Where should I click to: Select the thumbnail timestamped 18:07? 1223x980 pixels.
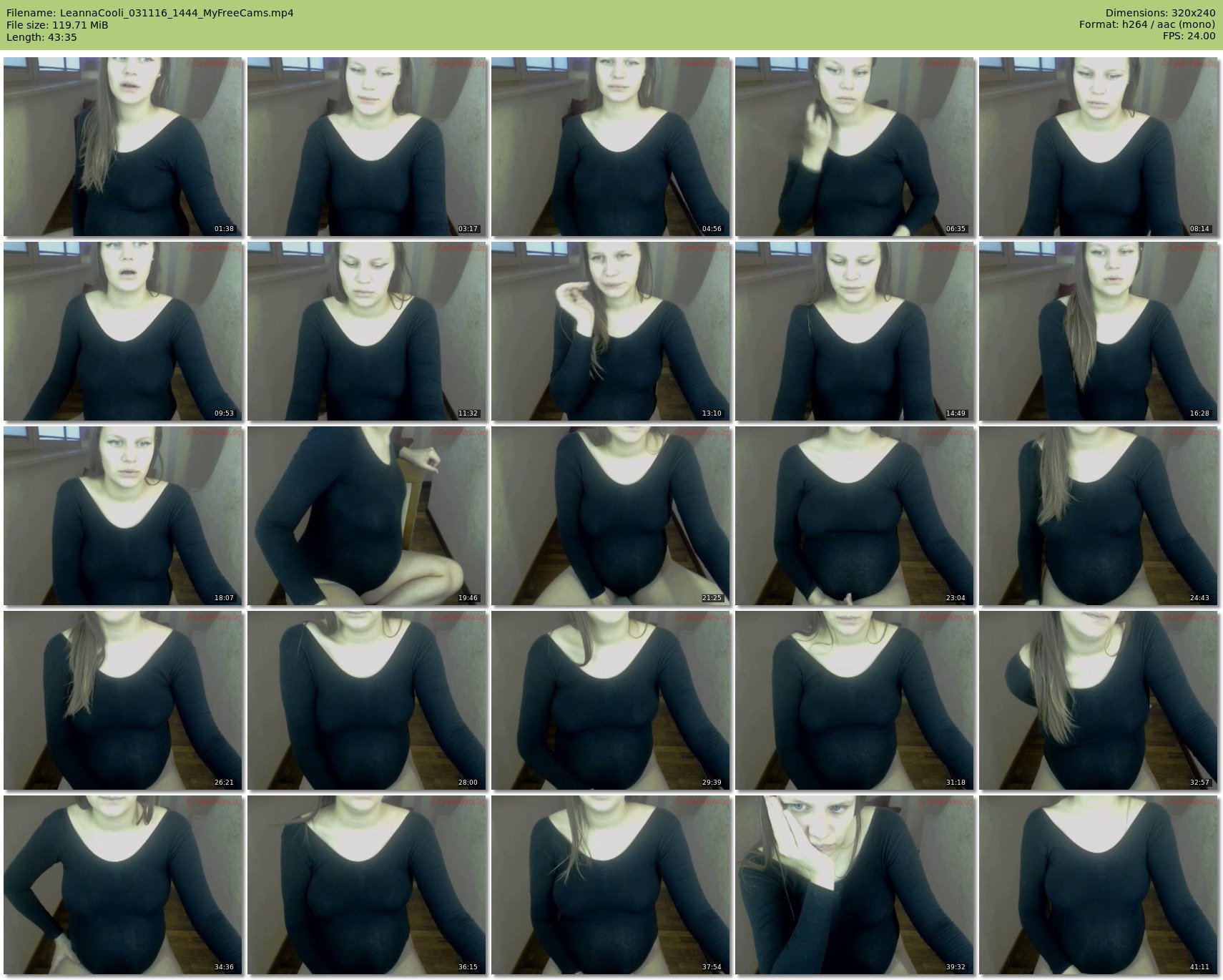pos(123,516)
